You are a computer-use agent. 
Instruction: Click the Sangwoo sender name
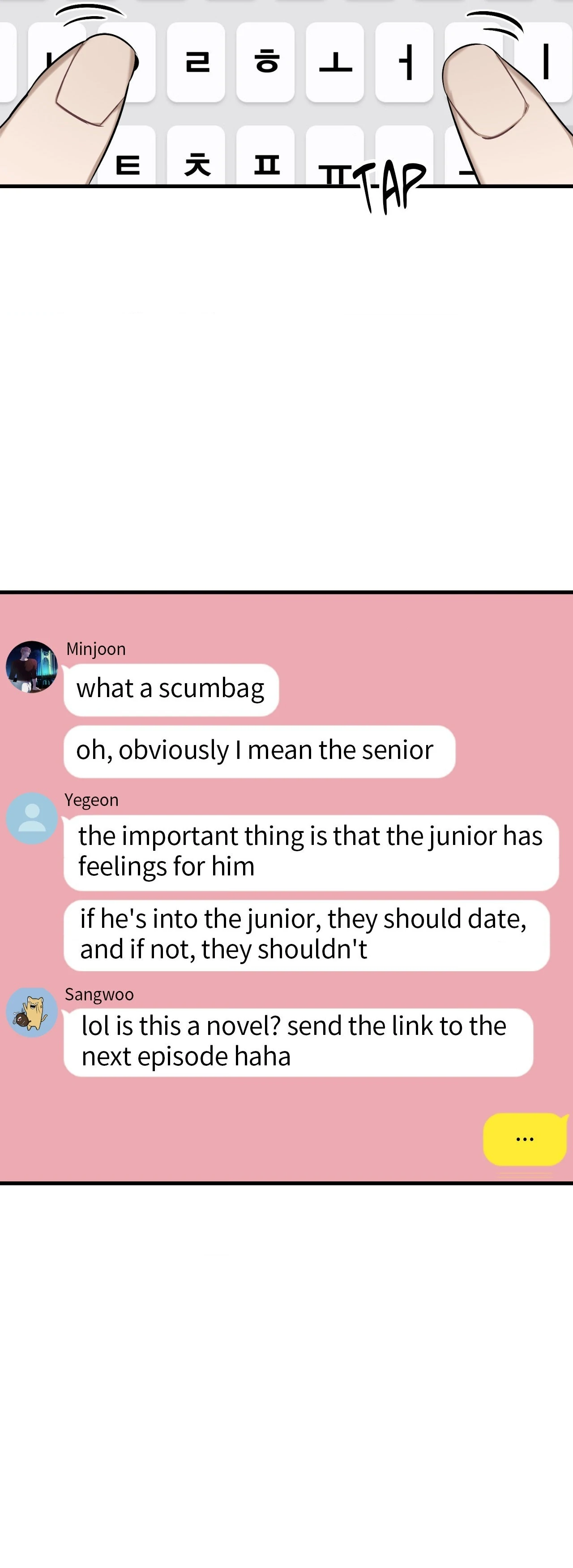(x=99, y=994)
